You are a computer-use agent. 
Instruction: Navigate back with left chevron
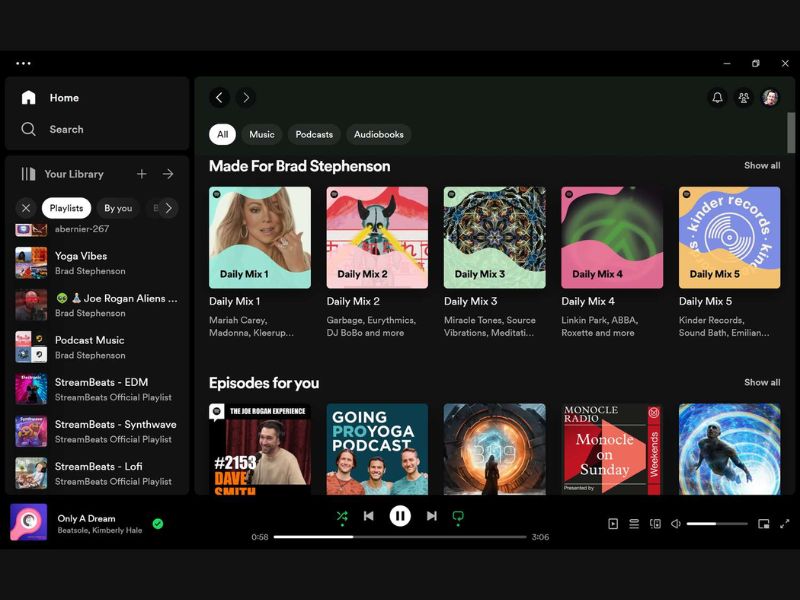(219, 97)
